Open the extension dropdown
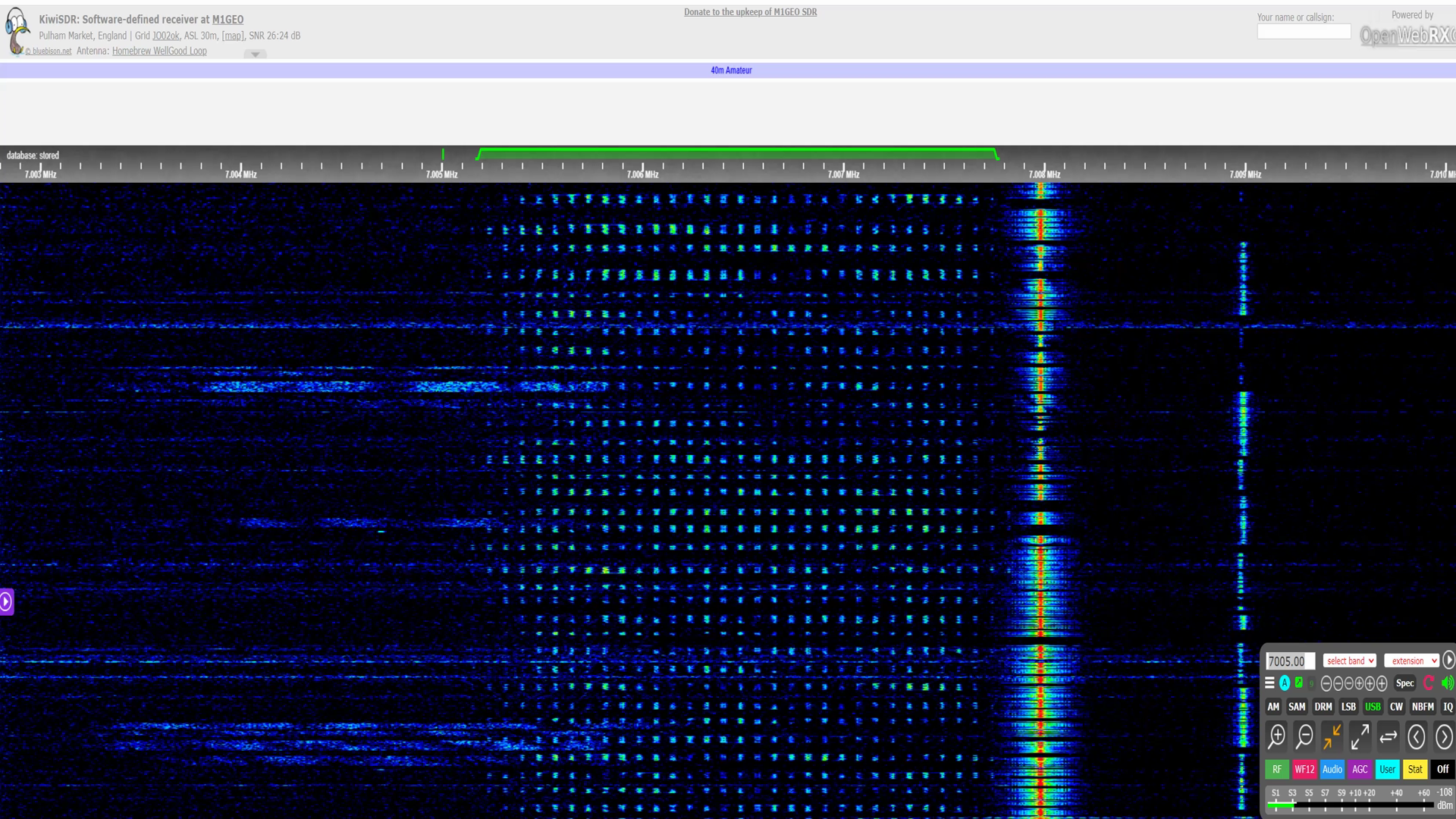1456x819 pixels. (x=1410, y=661)
